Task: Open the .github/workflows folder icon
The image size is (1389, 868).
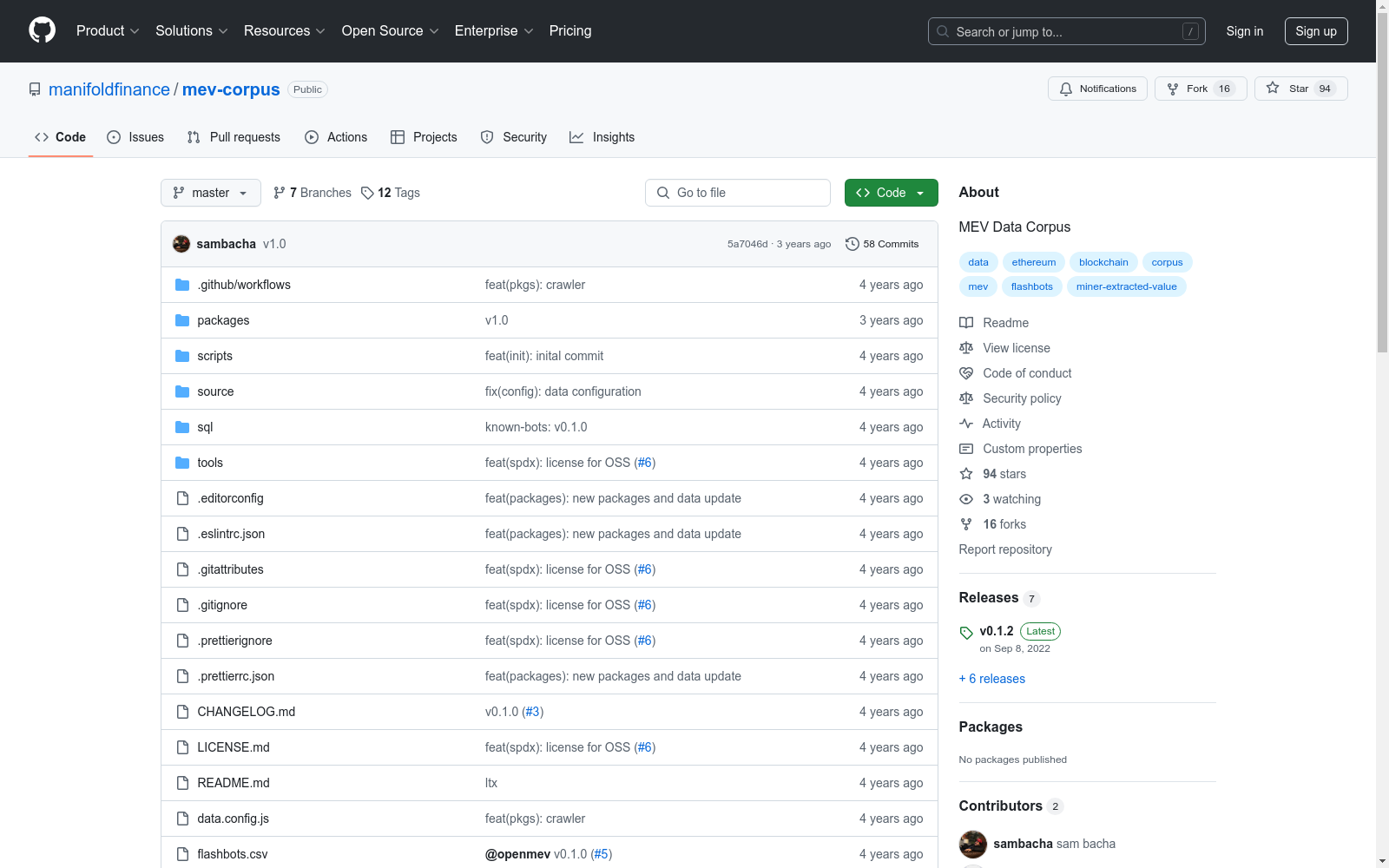Action: click(182, 285)
